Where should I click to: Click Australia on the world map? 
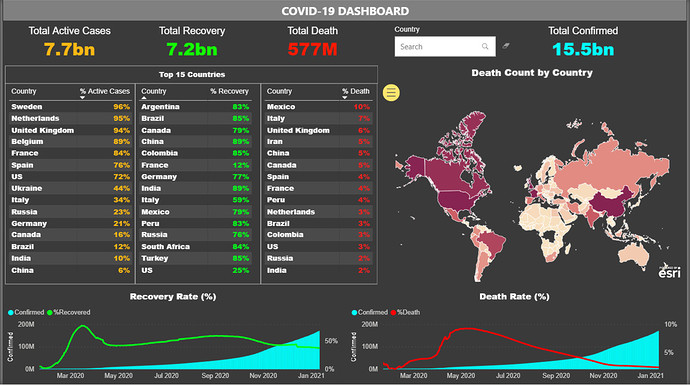coord(634,253)
